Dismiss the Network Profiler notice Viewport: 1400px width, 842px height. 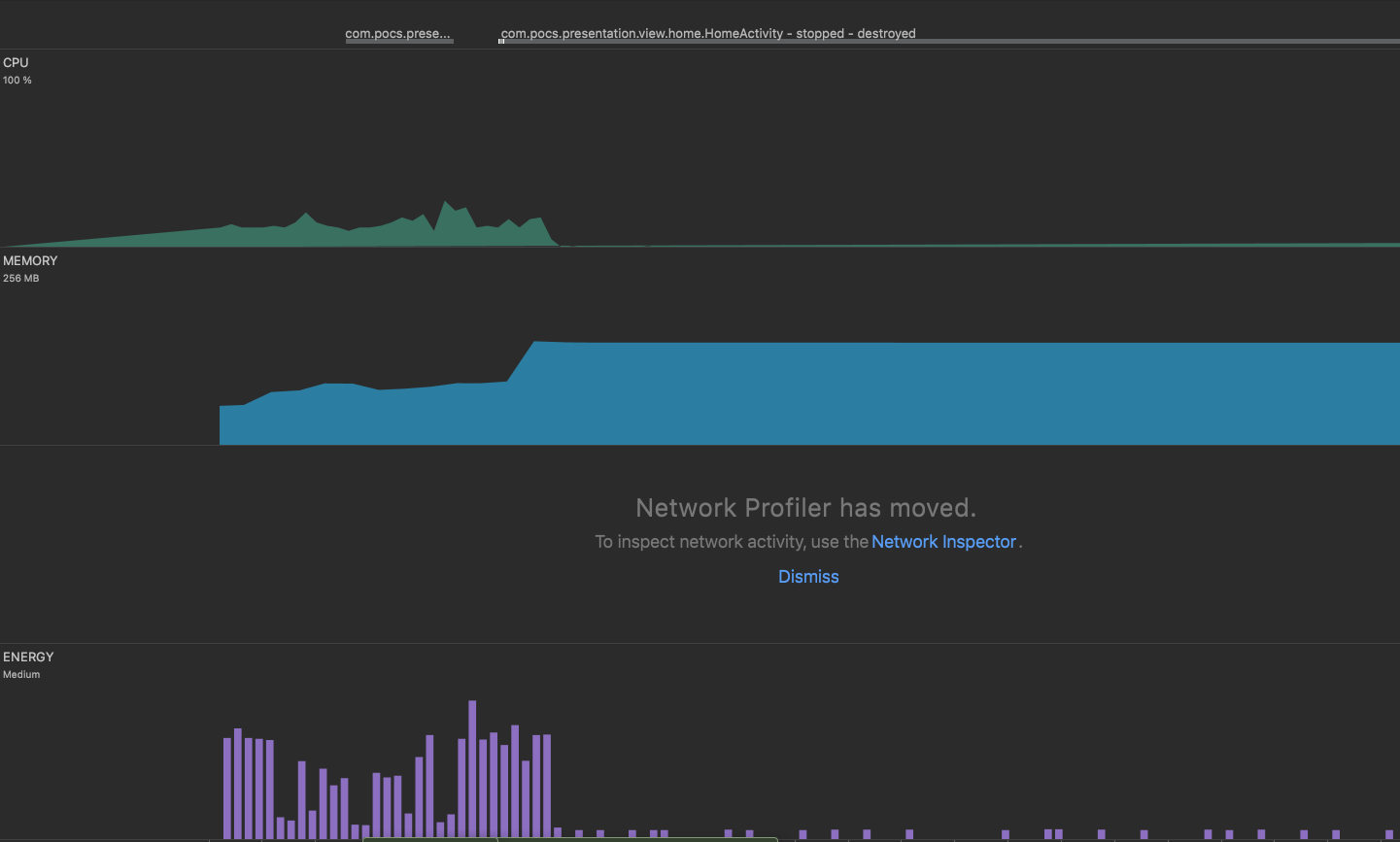coord(808,576)
